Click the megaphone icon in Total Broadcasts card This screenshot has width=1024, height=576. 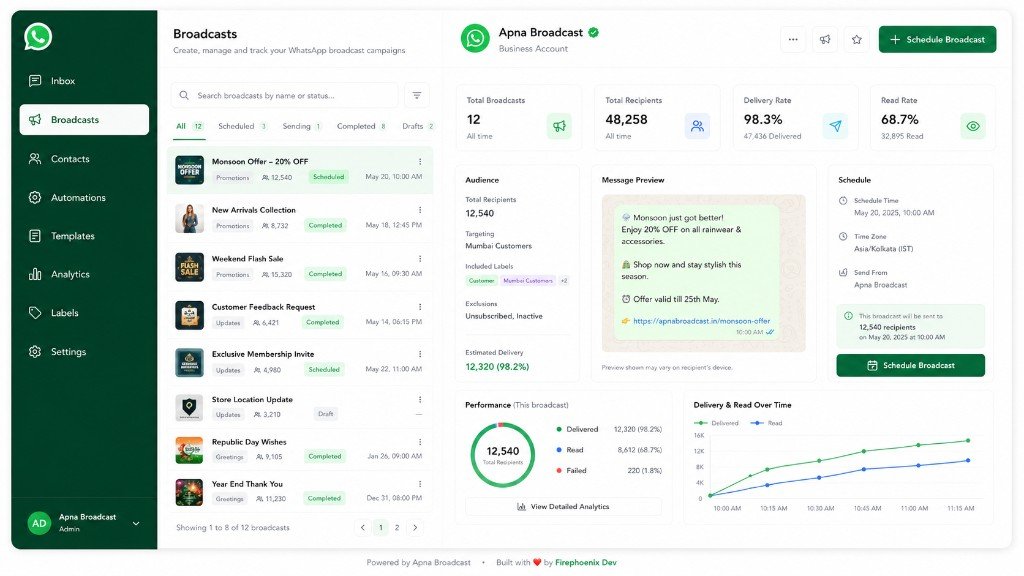tap(559, 126)
